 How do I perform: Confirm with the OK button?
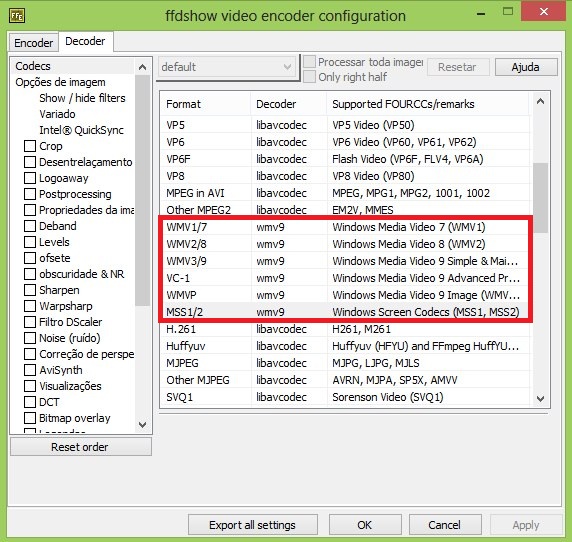(365, 525)
